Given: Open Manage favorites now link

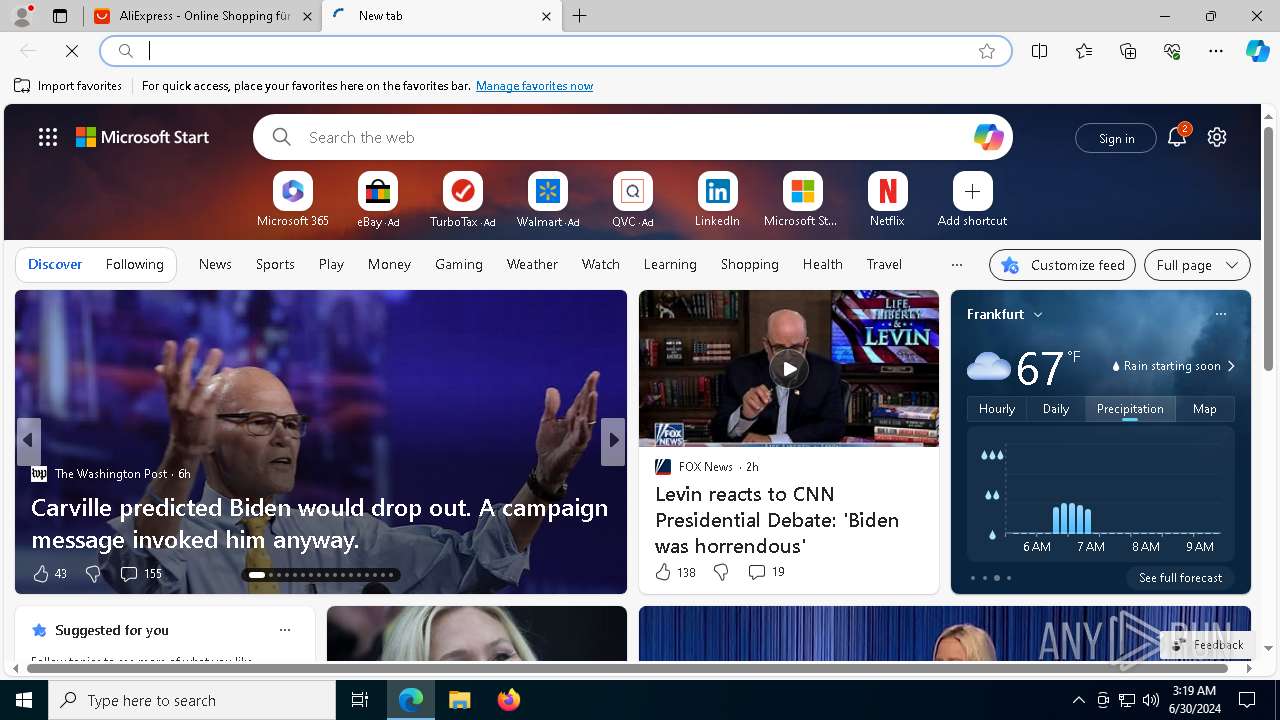Looking at the screenshot, I should click(x=534, y=86).
